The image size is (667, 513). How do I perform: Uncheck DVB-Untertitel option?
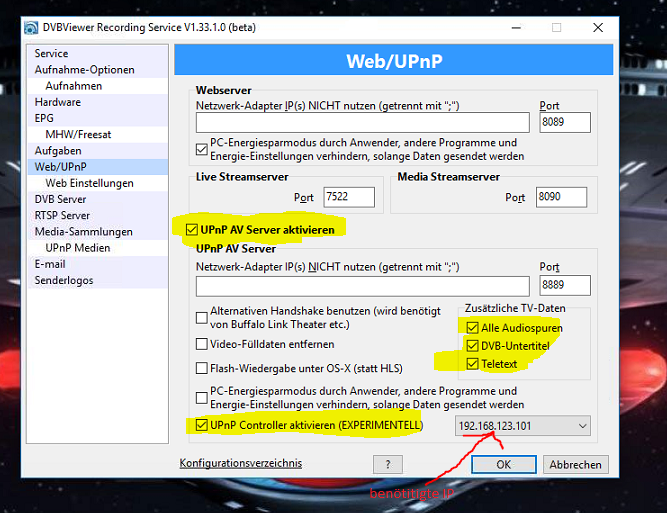click(472, 345)
